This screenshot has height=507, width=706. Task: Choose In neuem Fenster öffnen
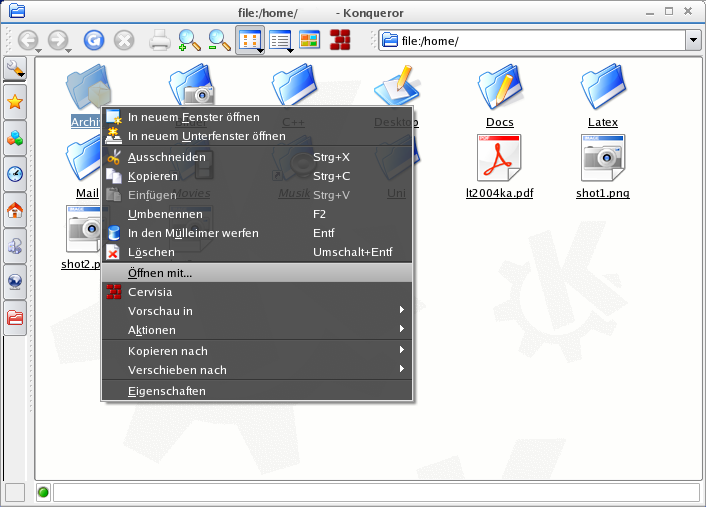coord(257,117)
